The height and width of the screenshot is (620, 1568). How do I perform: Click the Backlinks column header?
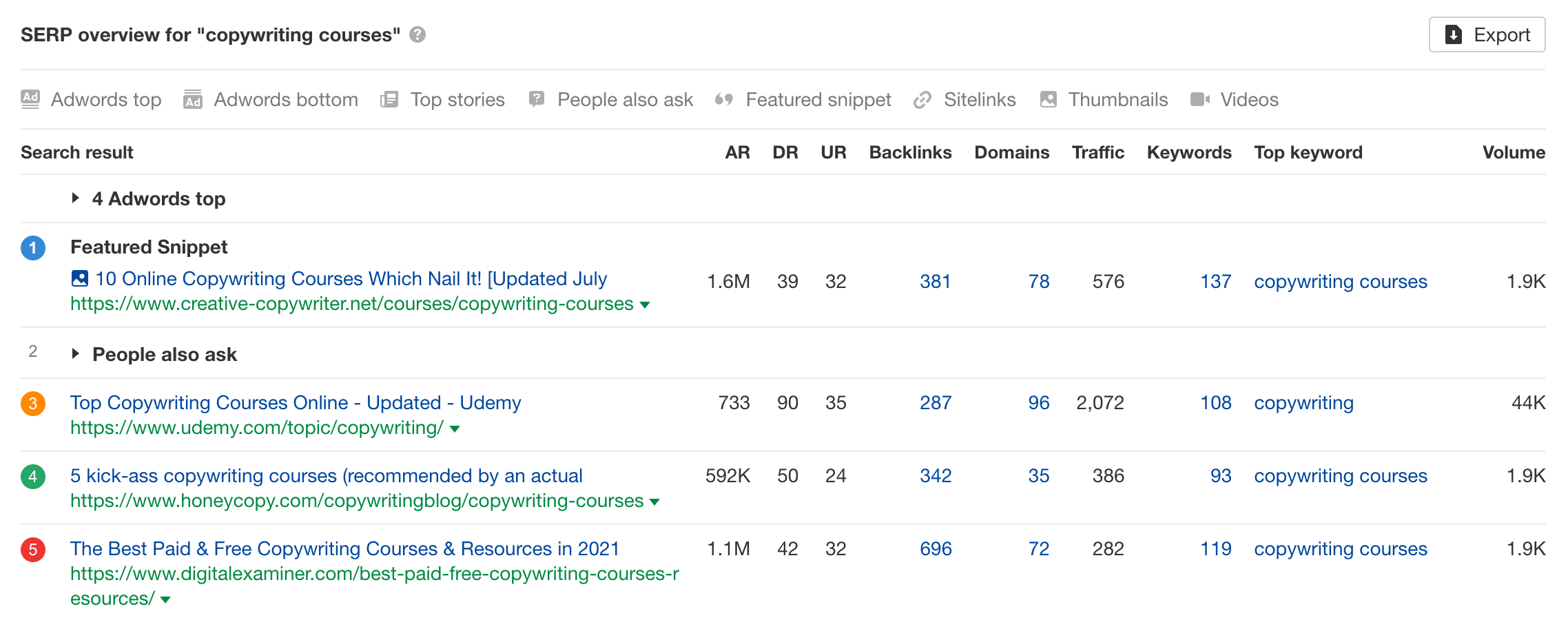point(910,152)
